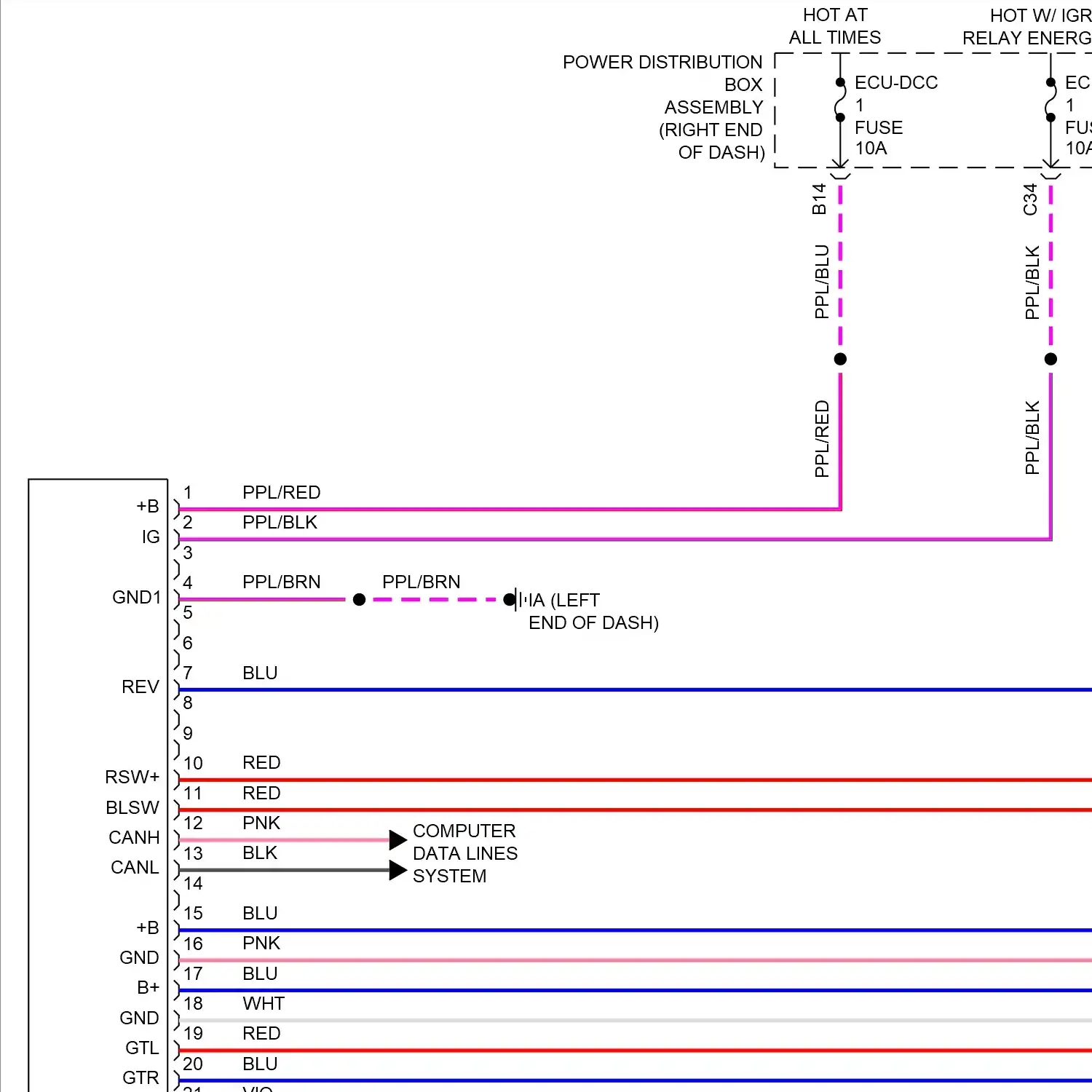Click the "RED" label at pin 11

click(x=261, y=794)
